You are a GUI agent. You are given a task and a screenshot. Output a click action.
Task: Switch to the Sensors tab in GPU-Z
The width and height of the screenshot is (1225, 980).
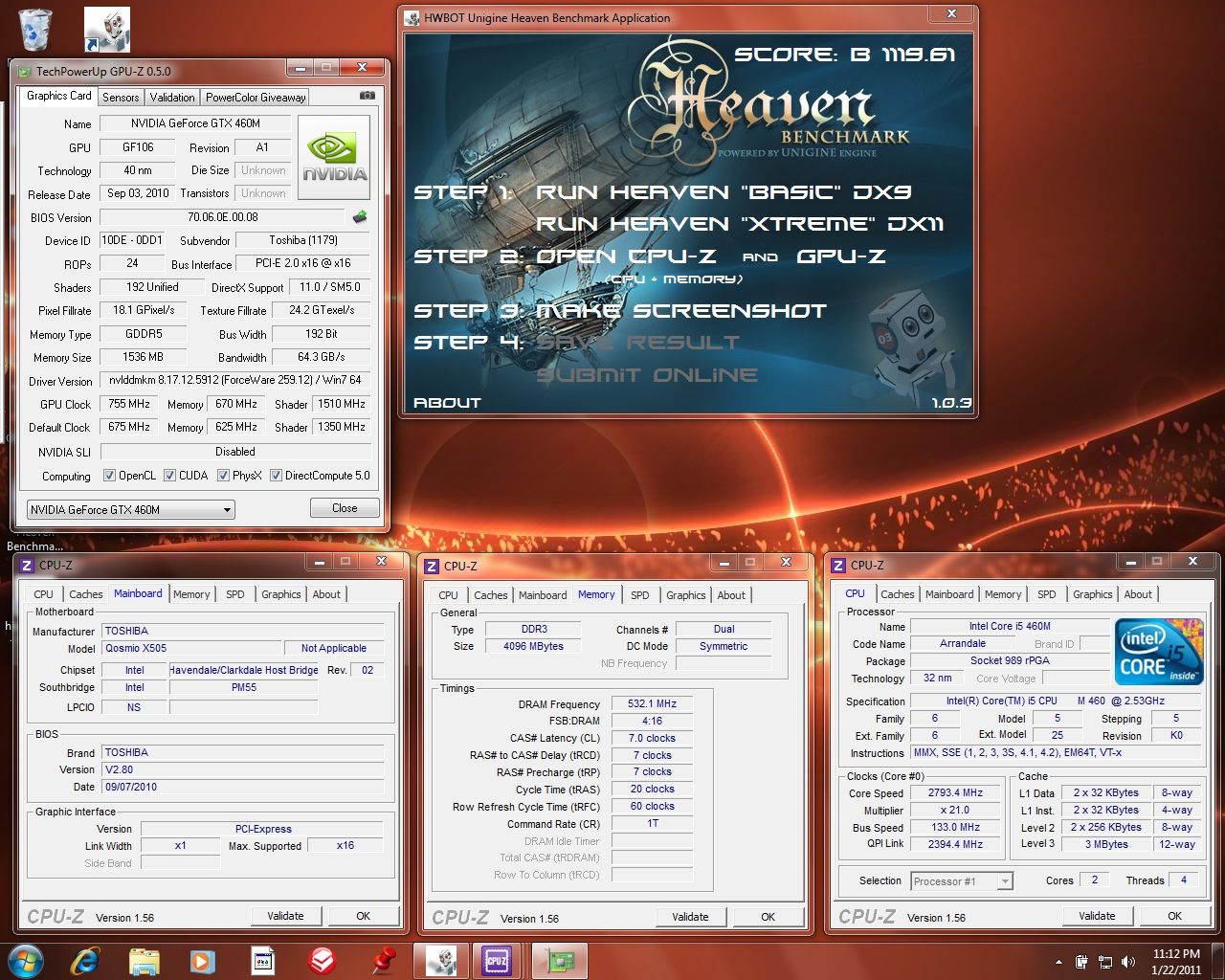(x=121, y=97)
